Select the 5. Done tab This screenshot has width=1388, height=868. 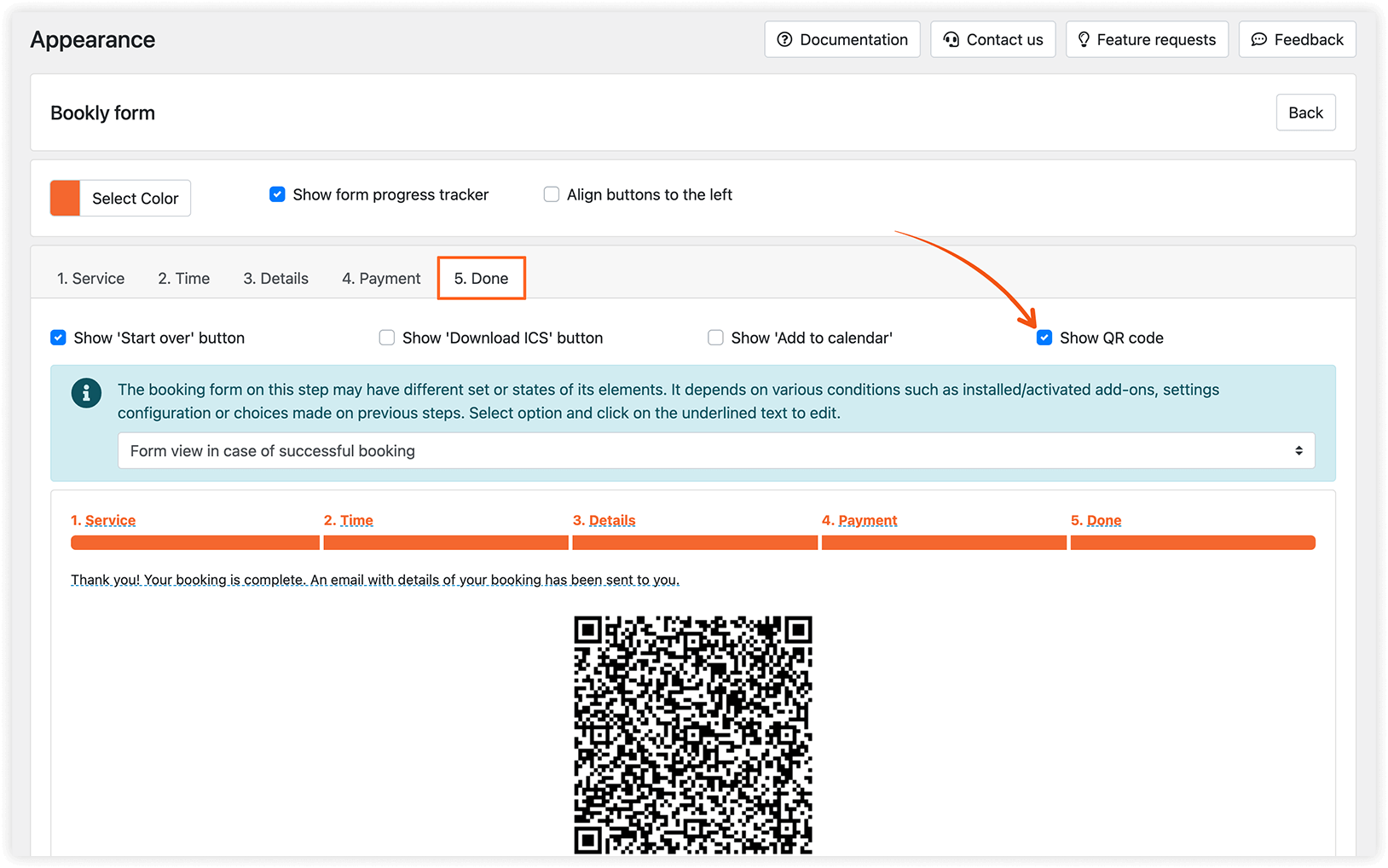[x=481, y=278]
